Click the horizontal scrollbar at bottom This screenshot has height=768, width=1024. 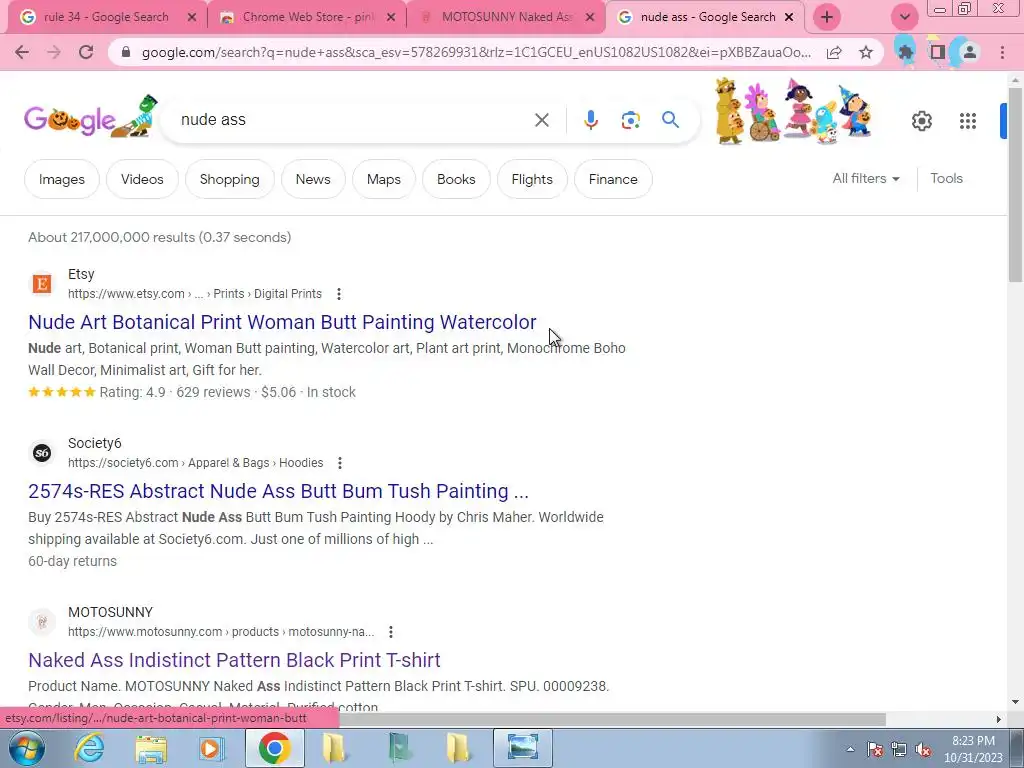point(612,719)
